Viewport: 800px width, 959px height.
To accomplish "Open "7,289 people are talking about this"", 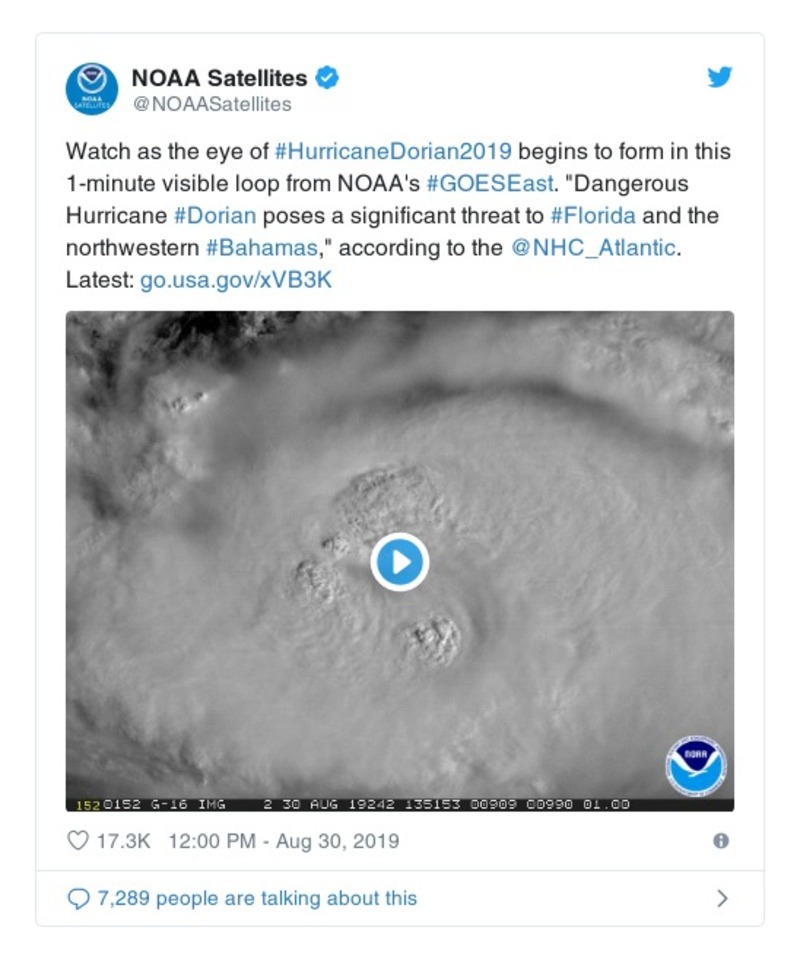I will point(257,898).
